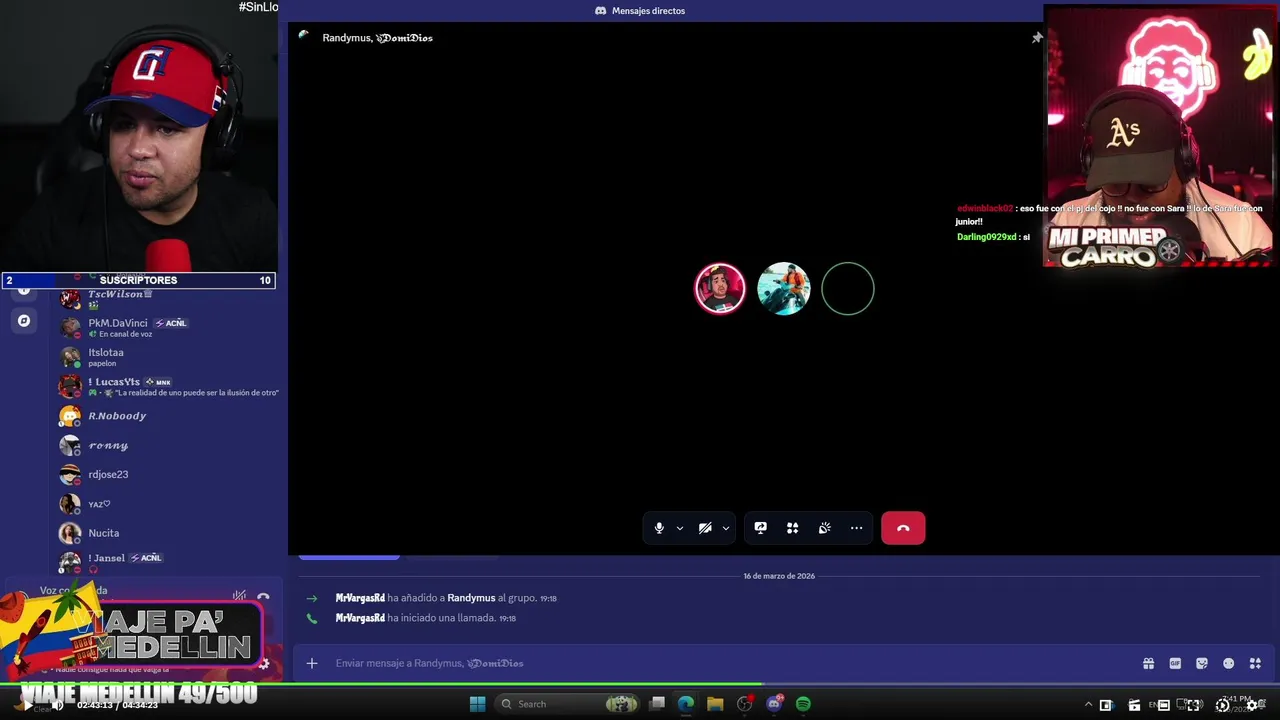Screen dimensions: 1280x720
Task: Open the GIF picker
Action: pos(1175,663)
